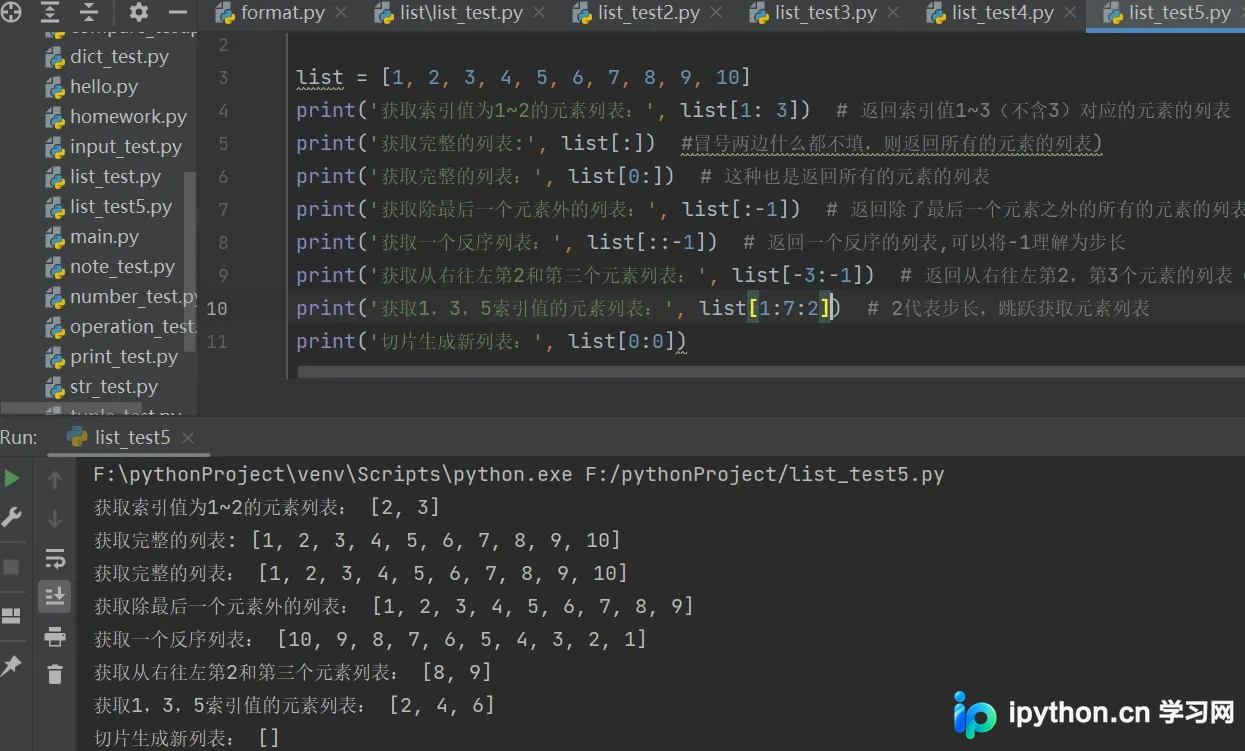Click the stop process square icon
This screenshot has width=1245, height=751.
(x=12, y=566)
